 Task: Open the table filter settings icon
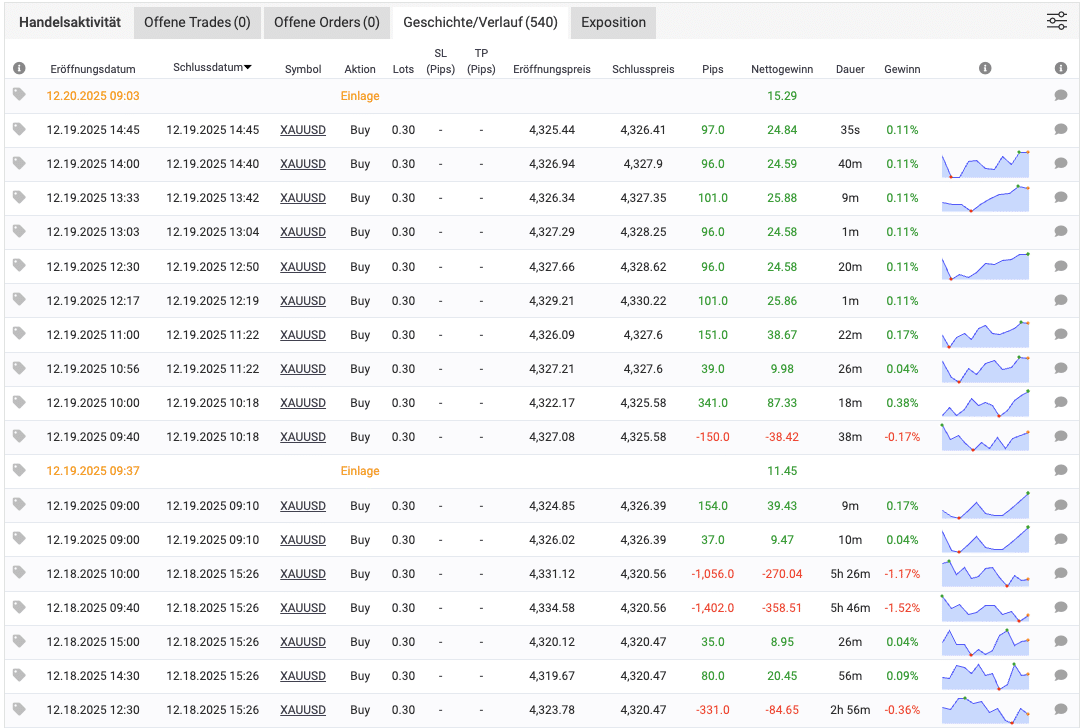pos(1057,21)
